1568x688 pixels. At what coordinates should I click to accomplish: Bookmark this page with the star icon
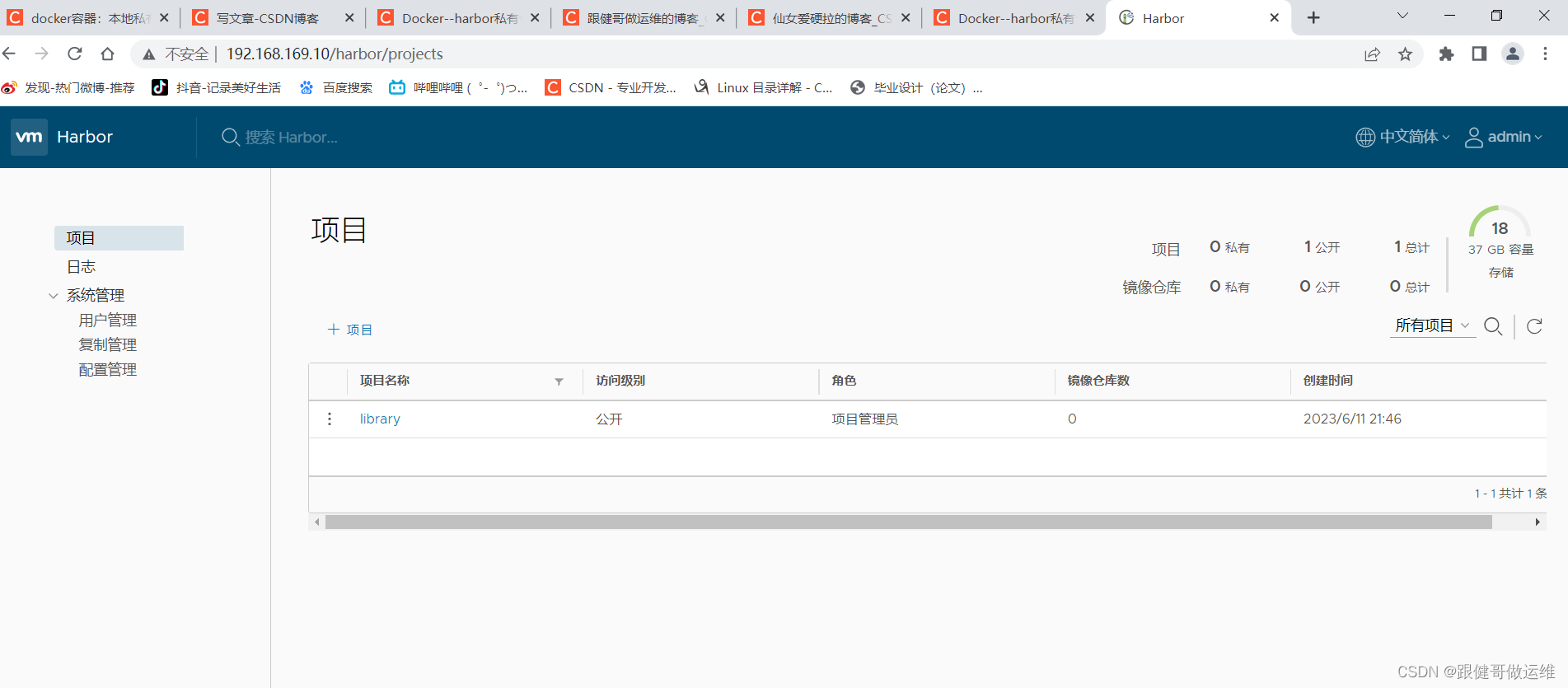(x=1406, y=54)
